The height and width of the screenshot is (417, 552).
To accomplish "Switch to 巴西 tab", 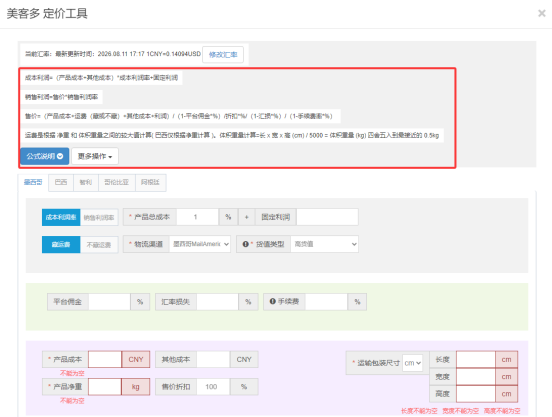I will 61,182.
